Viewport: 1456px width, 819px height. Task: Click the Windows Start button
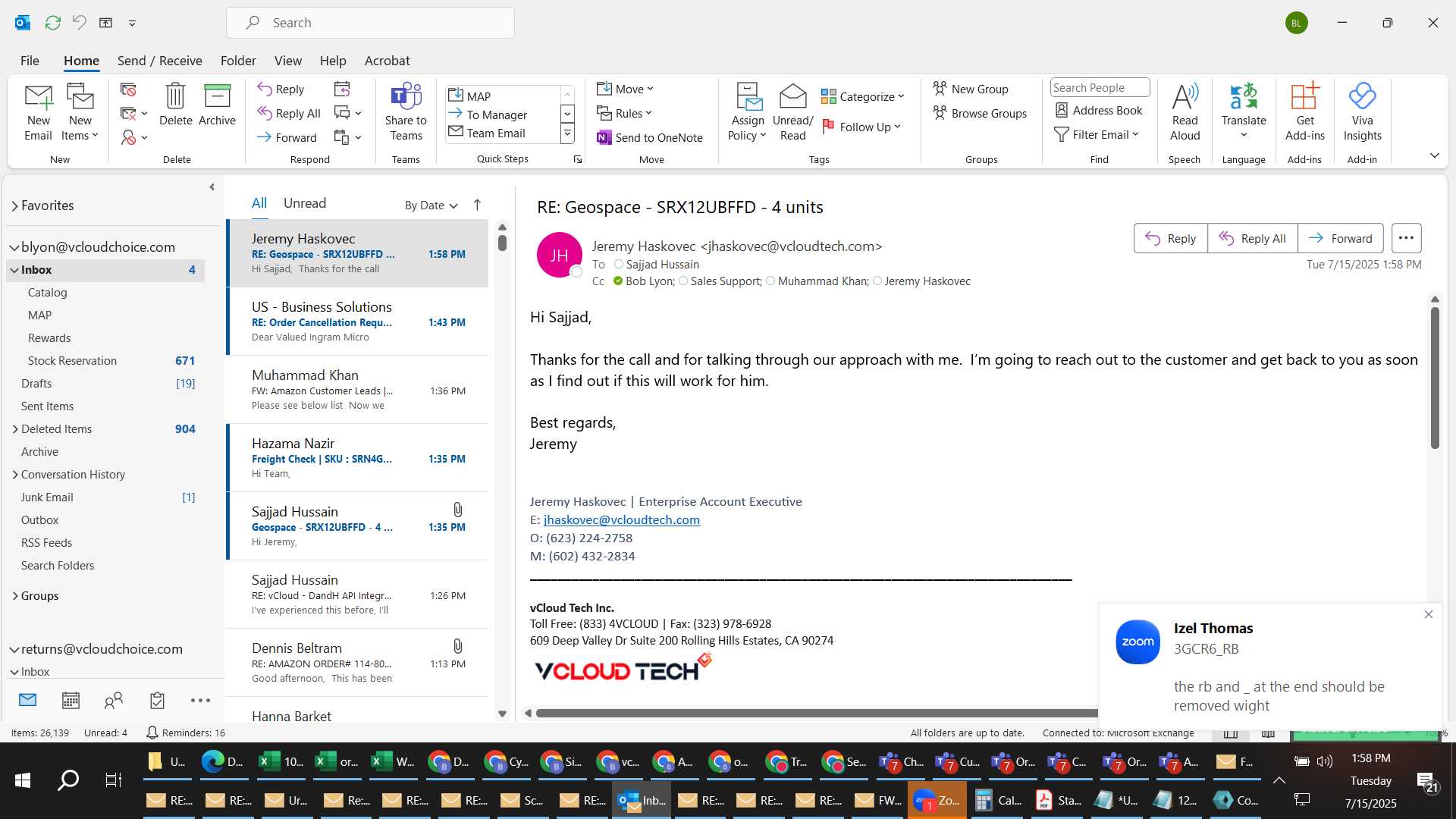[23, 780]
